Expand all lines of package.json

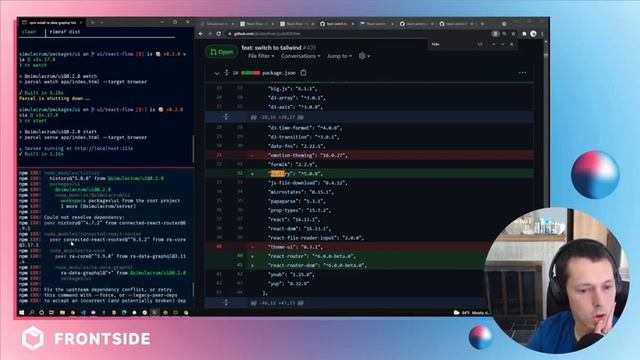click(227, 73)
